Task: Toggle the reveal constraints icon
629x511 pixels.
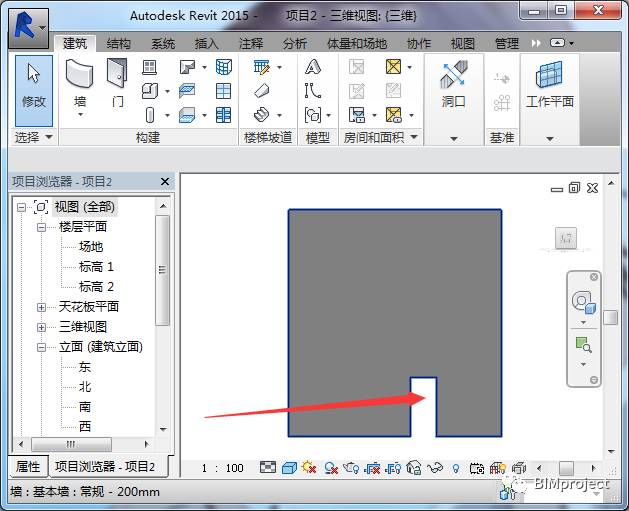Action: point(519,468)
